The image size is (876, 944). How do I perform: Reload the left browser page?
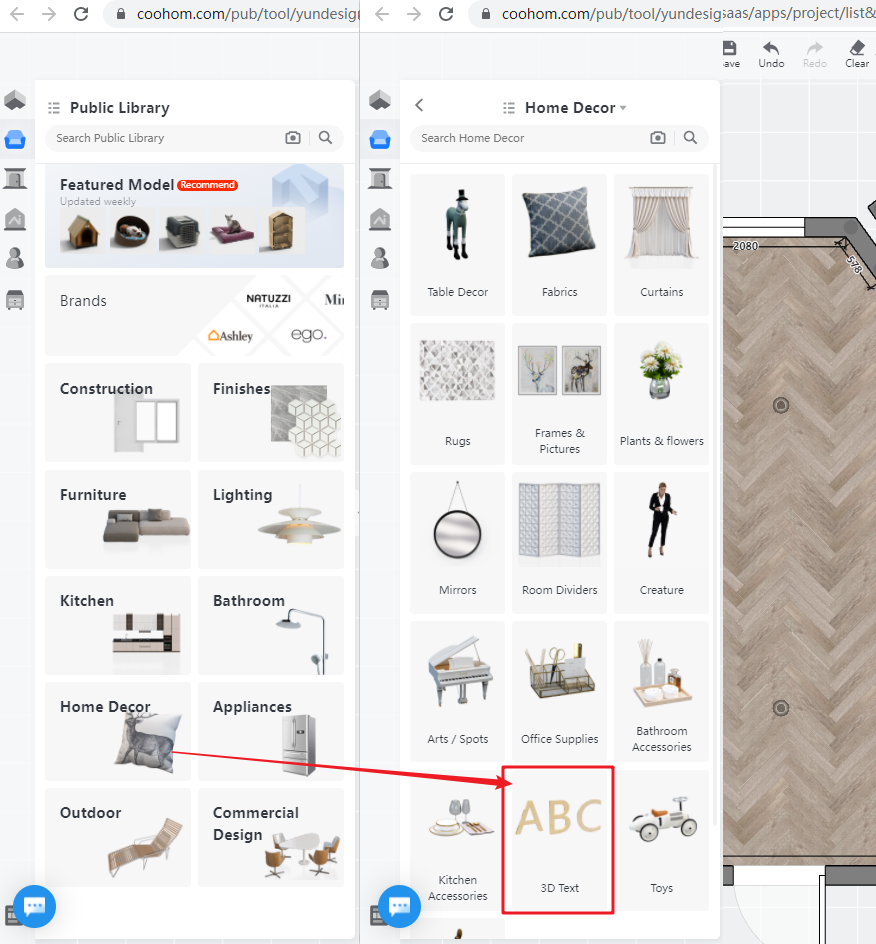click(x=81, y=14)
